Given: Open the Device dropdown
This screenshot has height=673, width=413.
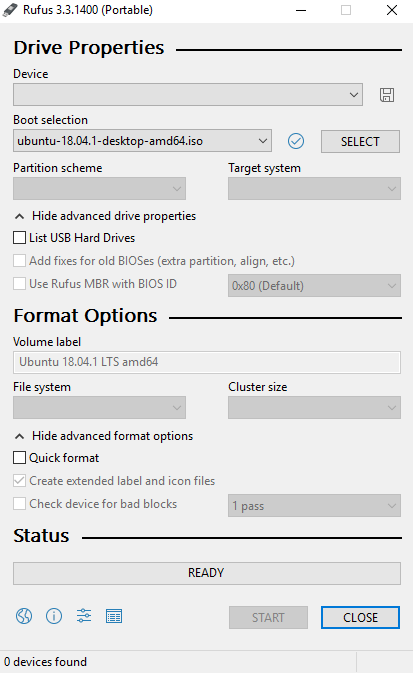Looking at the screenshot, I should [188, 94].
